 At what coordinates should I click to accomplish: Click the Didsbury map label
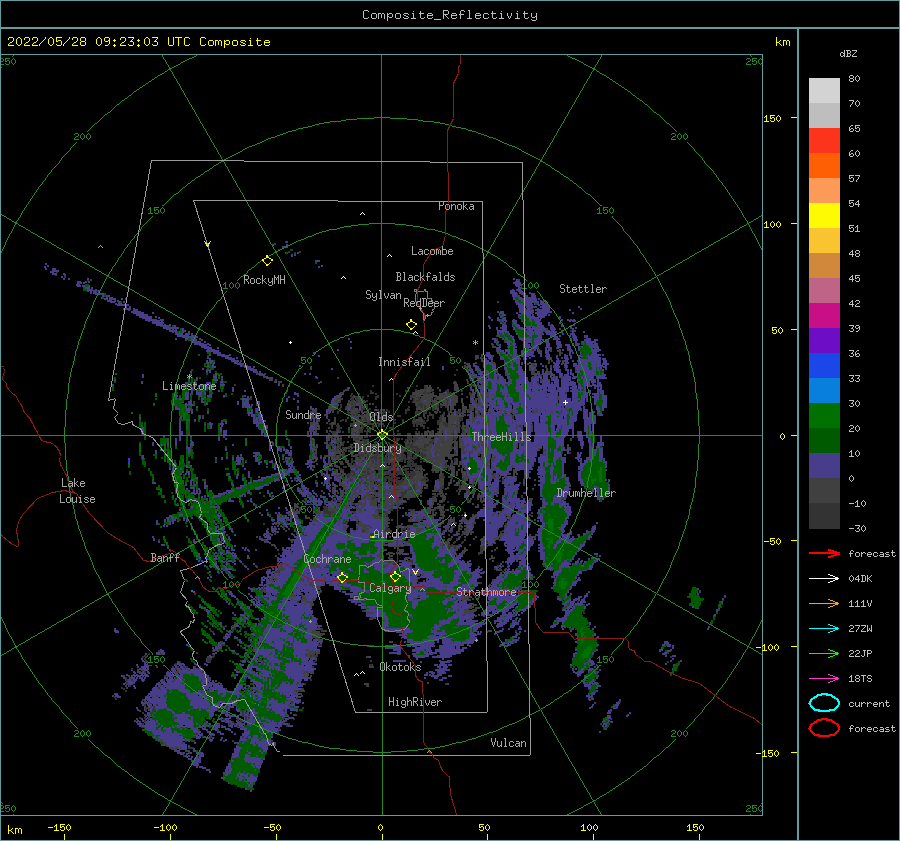[377, 448]
